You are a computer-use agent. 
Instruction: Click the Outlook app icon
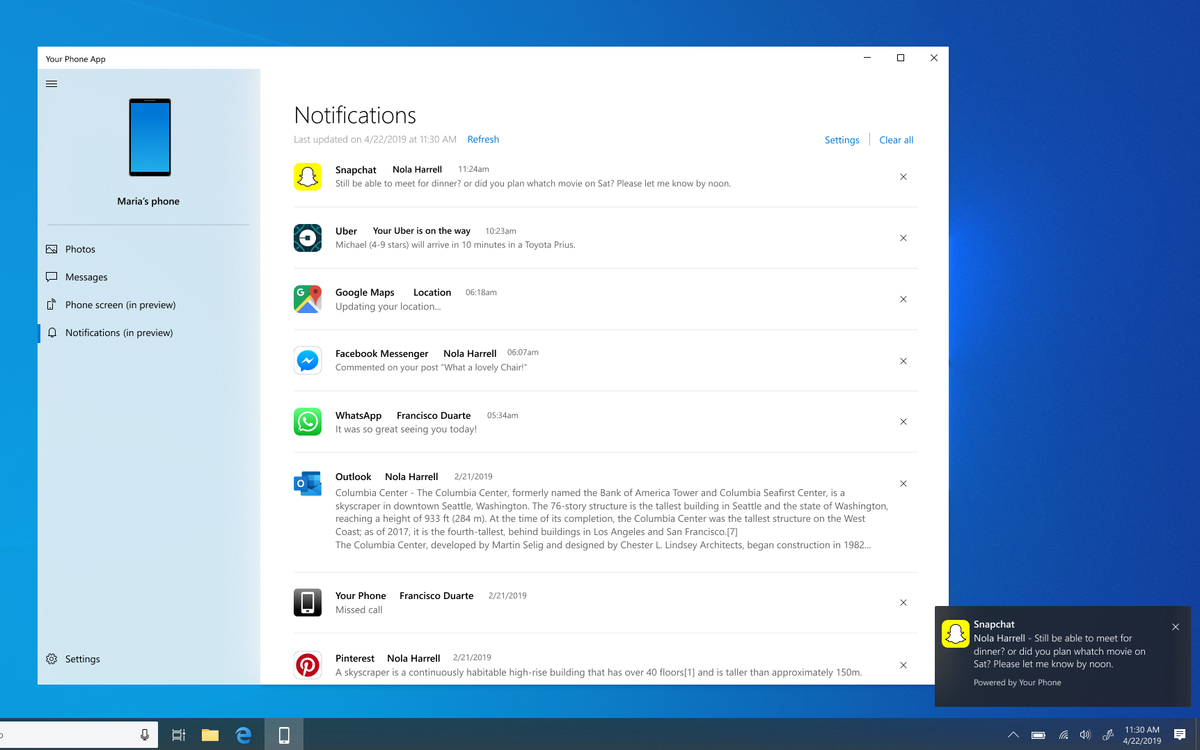coord(307,483)
